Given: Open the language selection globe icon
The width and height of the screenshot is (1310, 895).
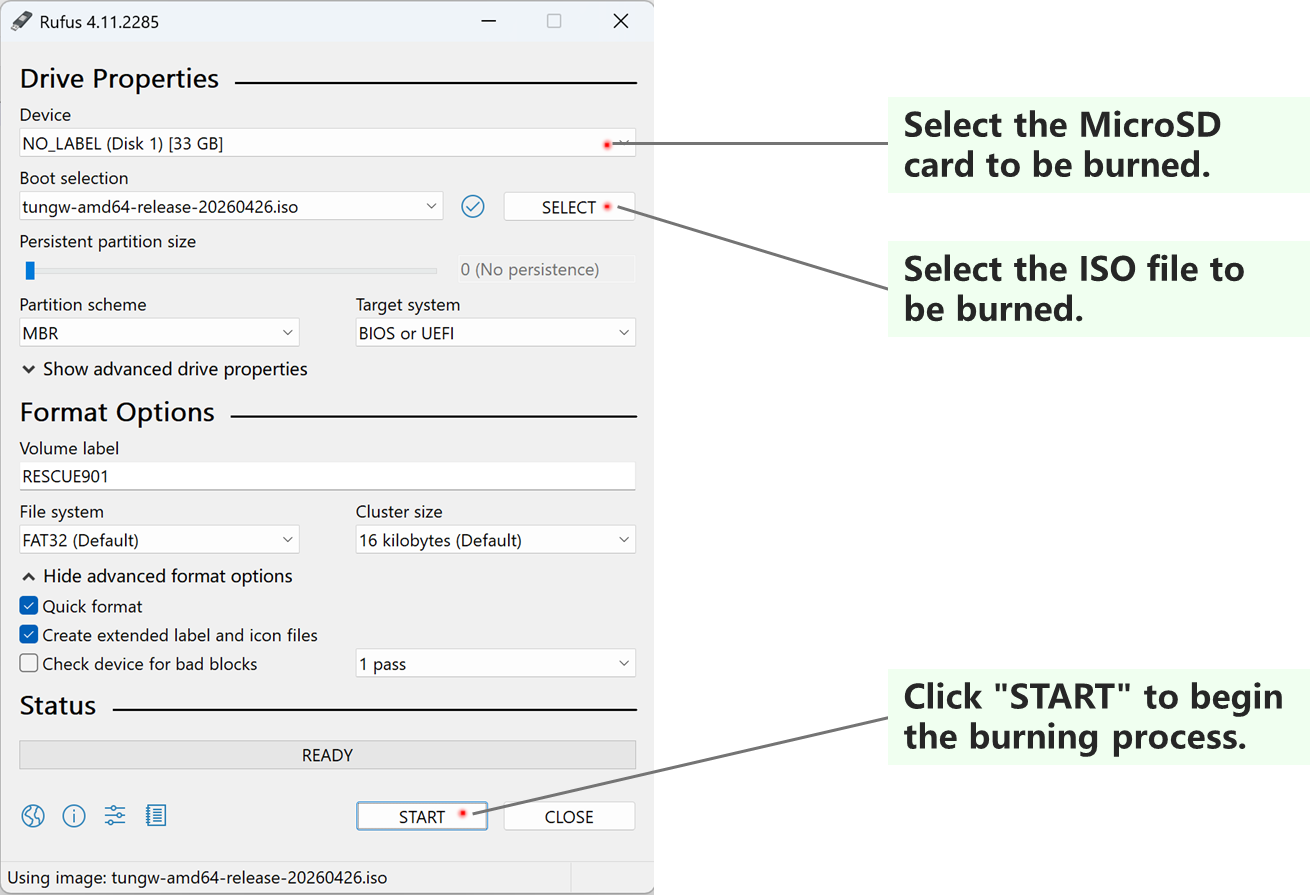Looking at the screenshot, I should coord(33,816).
